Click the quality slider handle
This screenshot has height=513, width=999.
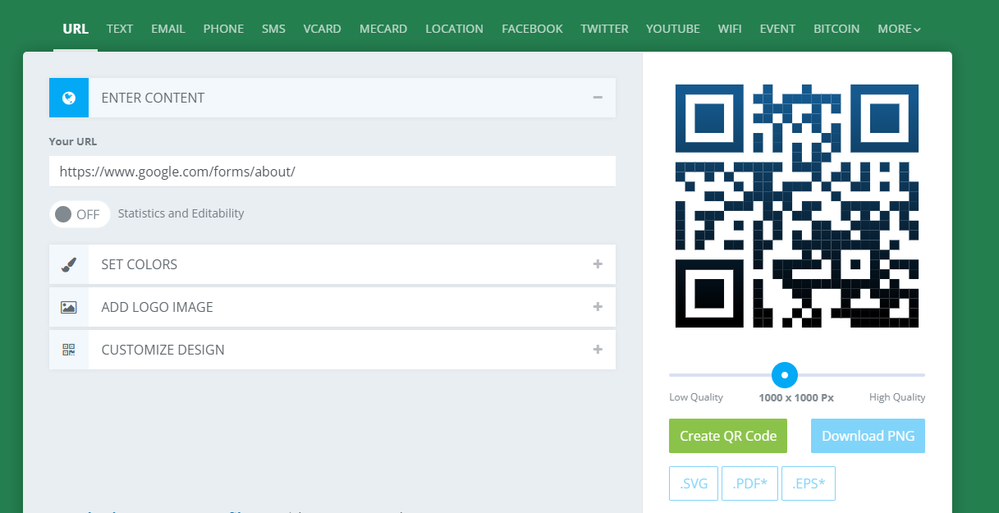pos(785,375)
